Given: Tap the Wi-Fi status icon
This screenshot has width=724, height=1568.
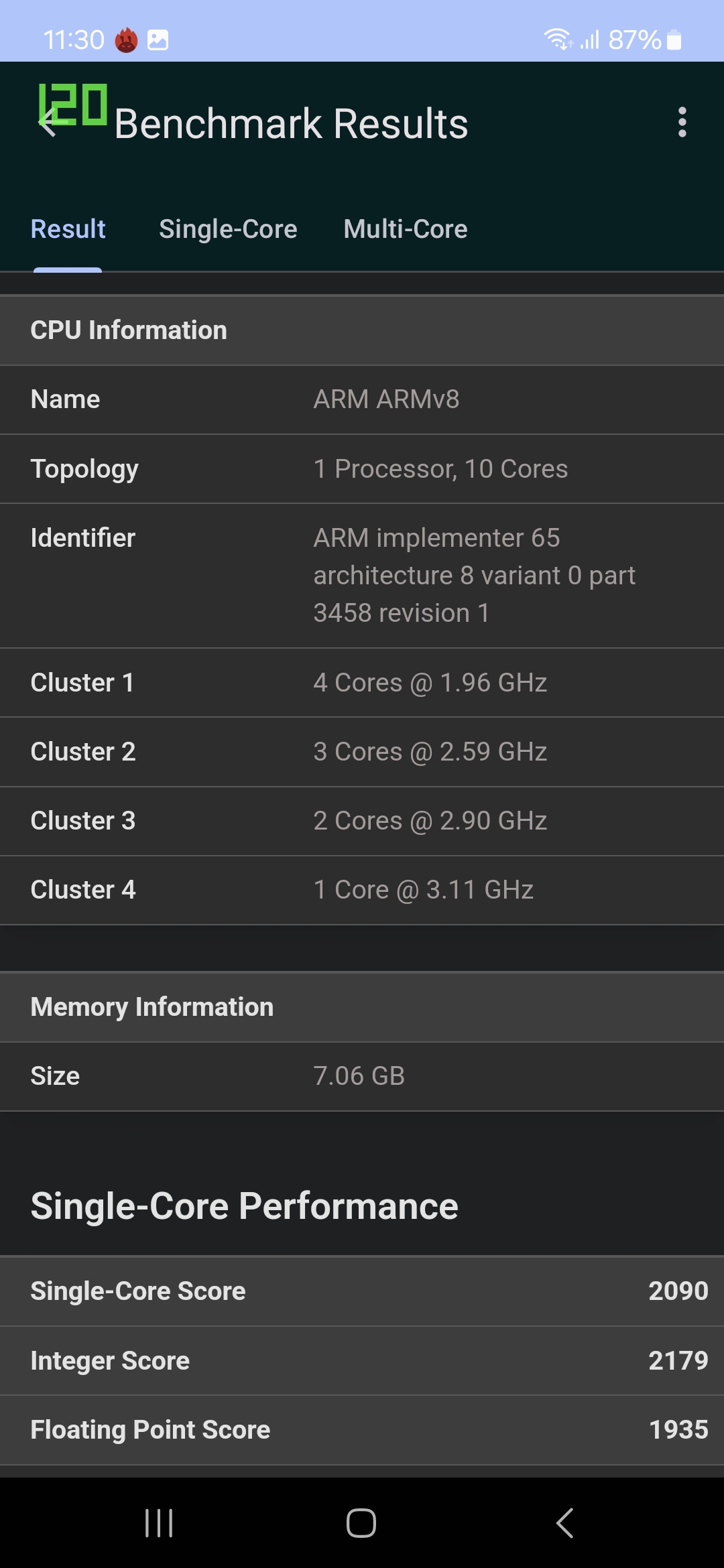Looking at the screenshot, I should point(557,40).
